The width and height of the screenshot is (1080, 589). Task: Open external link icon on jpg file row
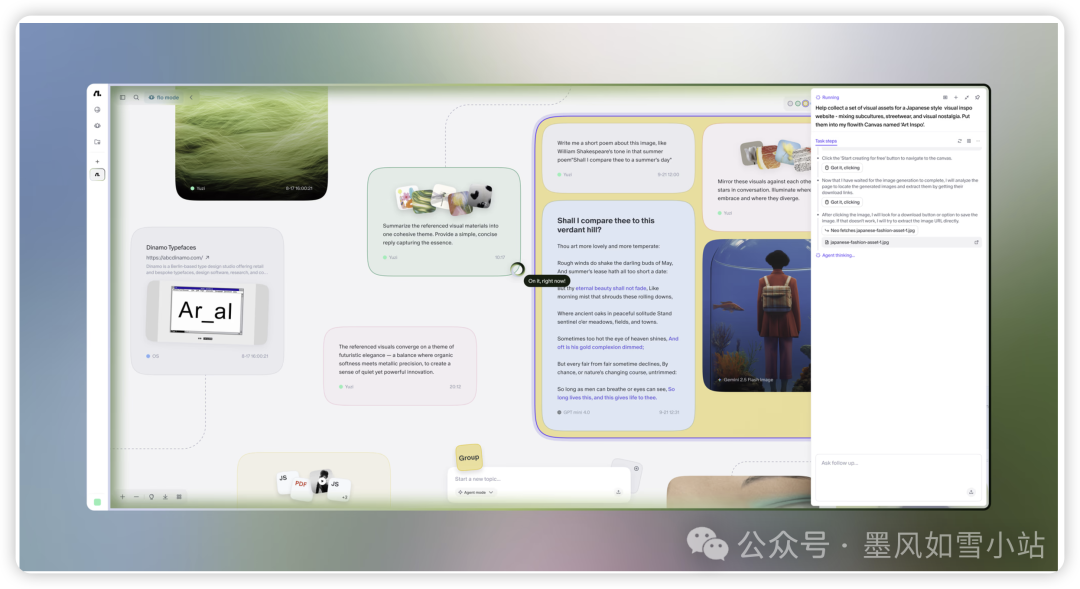[976, 242]
